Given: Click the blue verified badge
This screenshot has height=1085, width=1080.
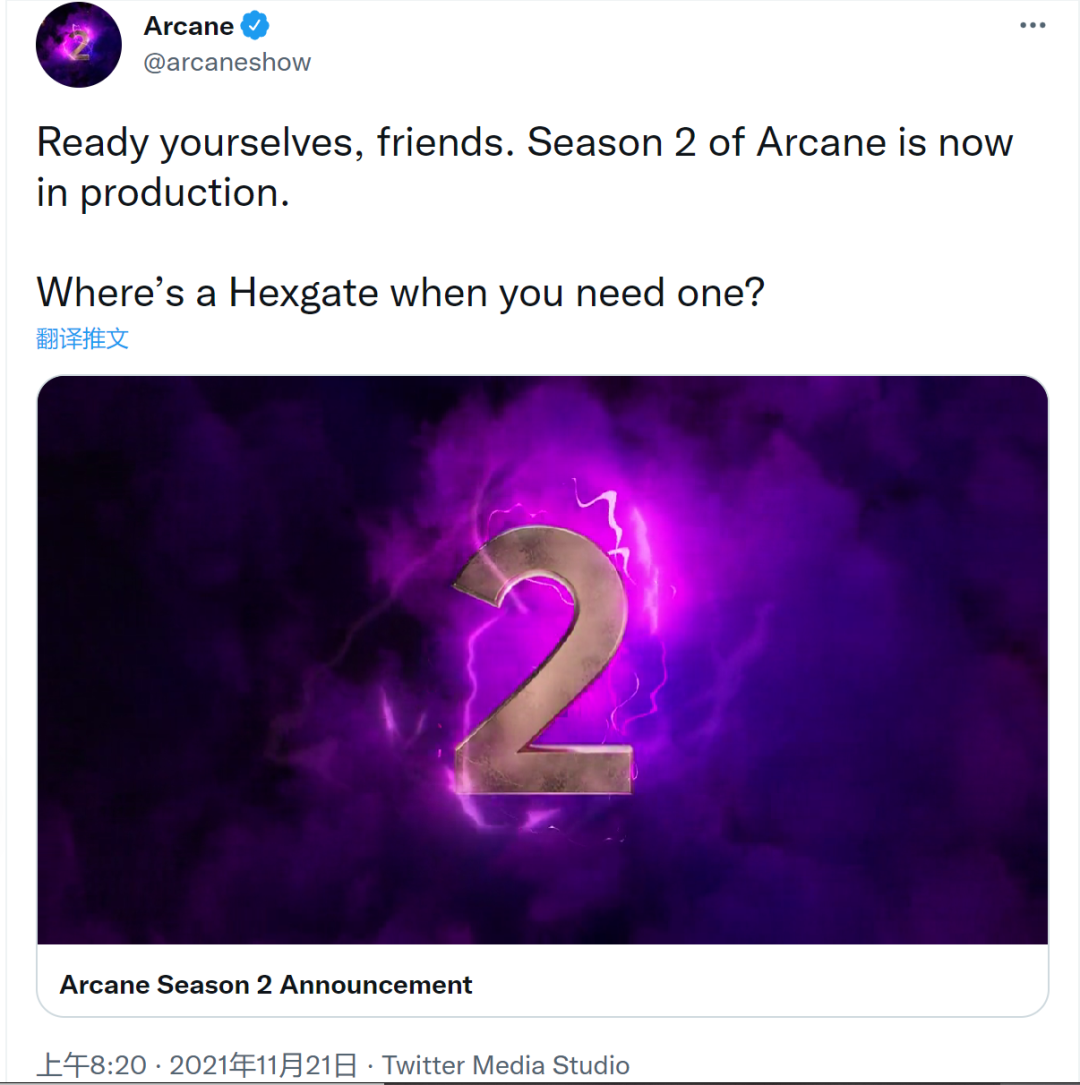Looking at the screenshot, I should click(255, 26).
